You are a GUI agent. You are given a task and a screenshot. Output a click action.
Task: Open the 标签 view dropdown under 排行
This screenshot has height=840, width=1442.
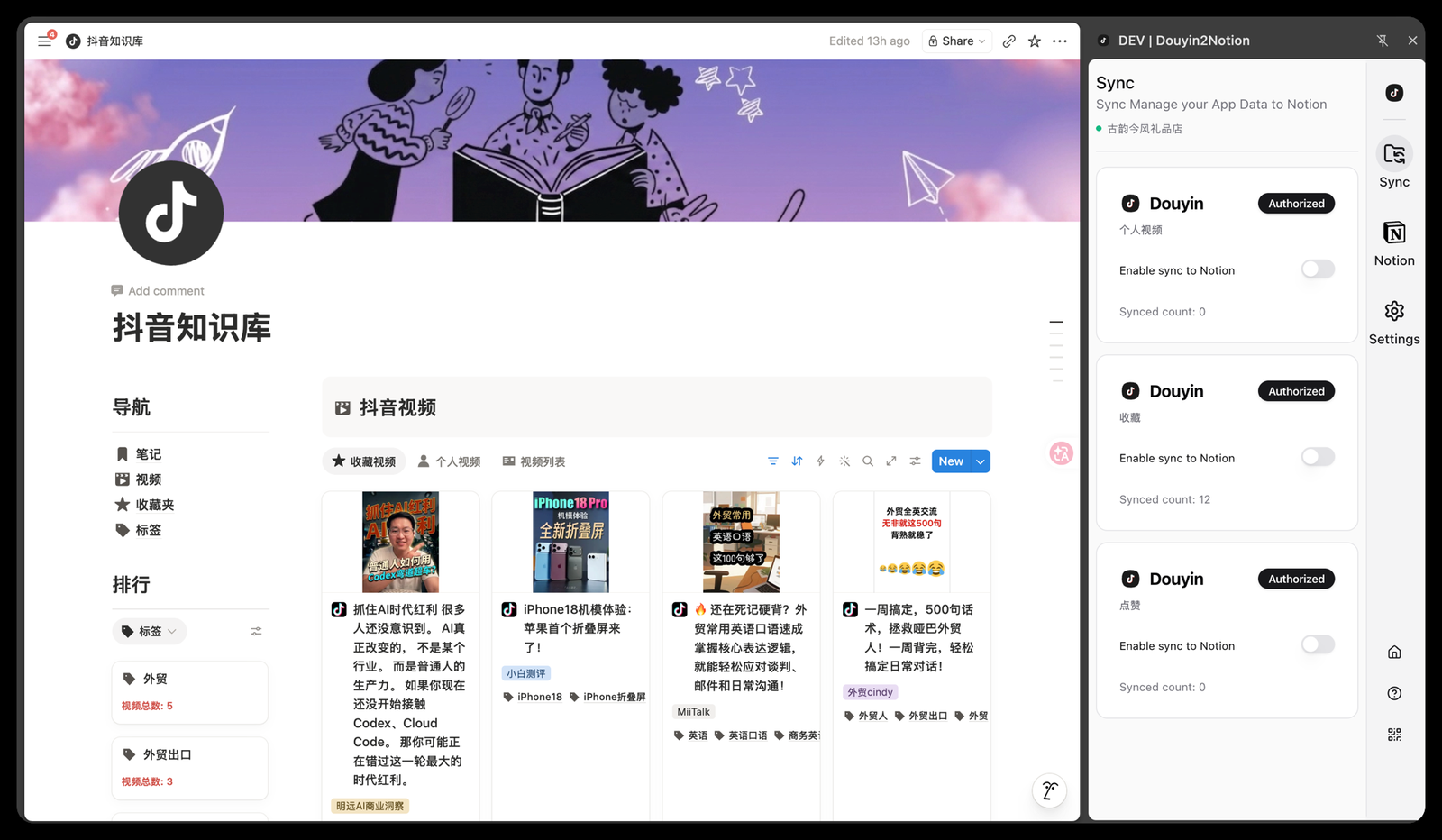pos(150,632)
